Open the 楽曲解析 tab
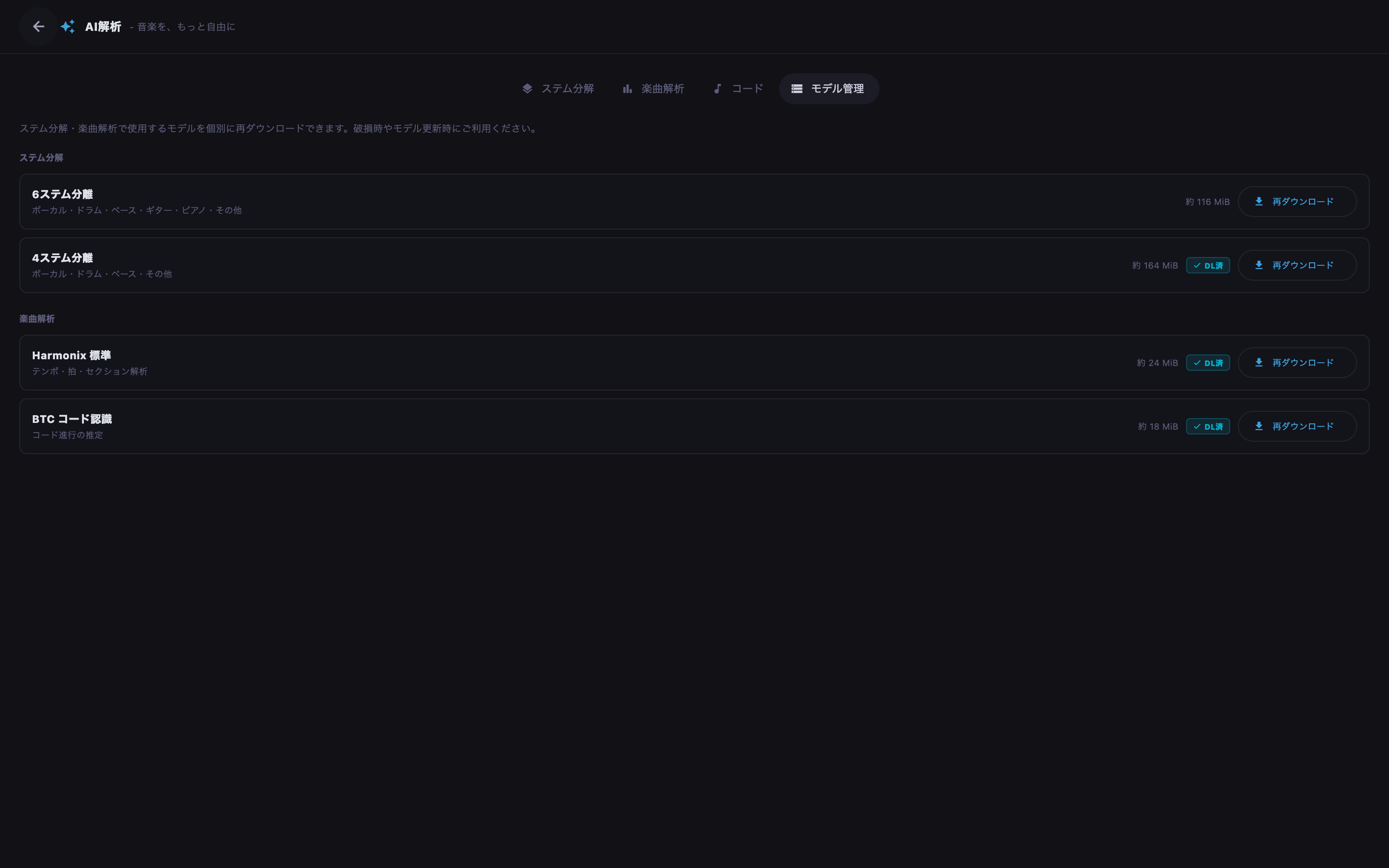This screenshot has height=868, width=1389. pyautogui.click(x=653, y=88)
